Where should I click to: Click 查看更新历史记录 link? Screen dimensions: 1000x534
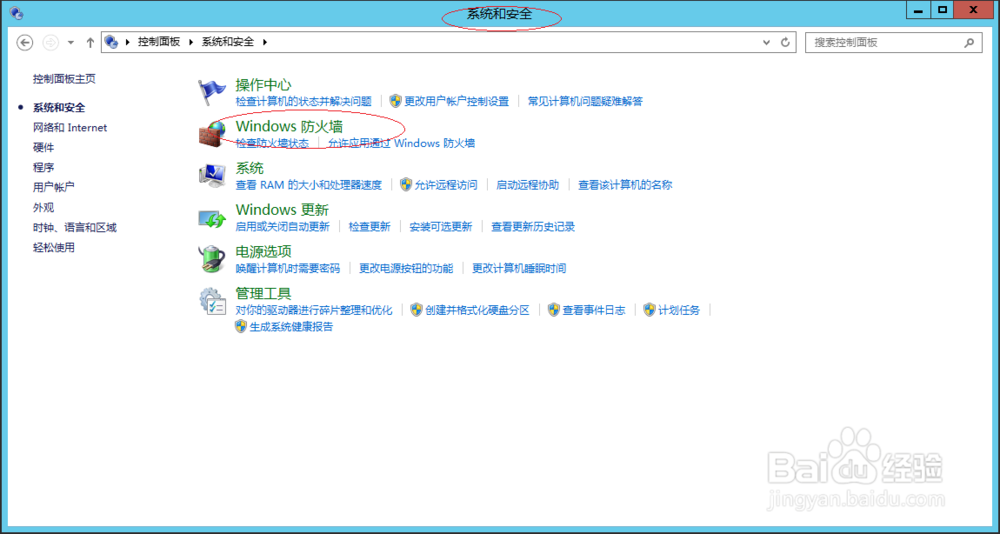[533, 226]
